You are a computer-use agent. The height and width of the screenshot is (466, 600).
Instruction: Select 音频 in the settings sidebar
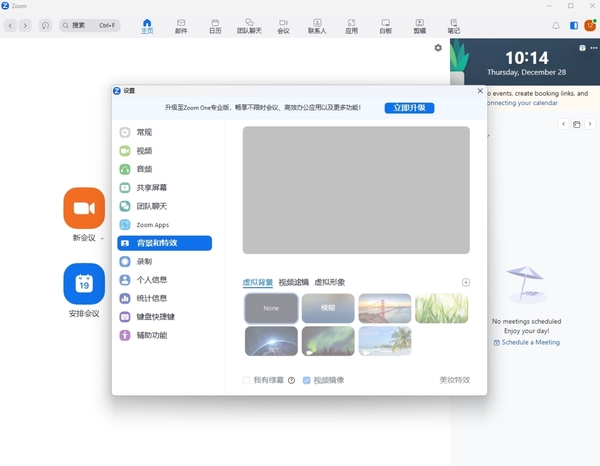[x=145, y=169]
